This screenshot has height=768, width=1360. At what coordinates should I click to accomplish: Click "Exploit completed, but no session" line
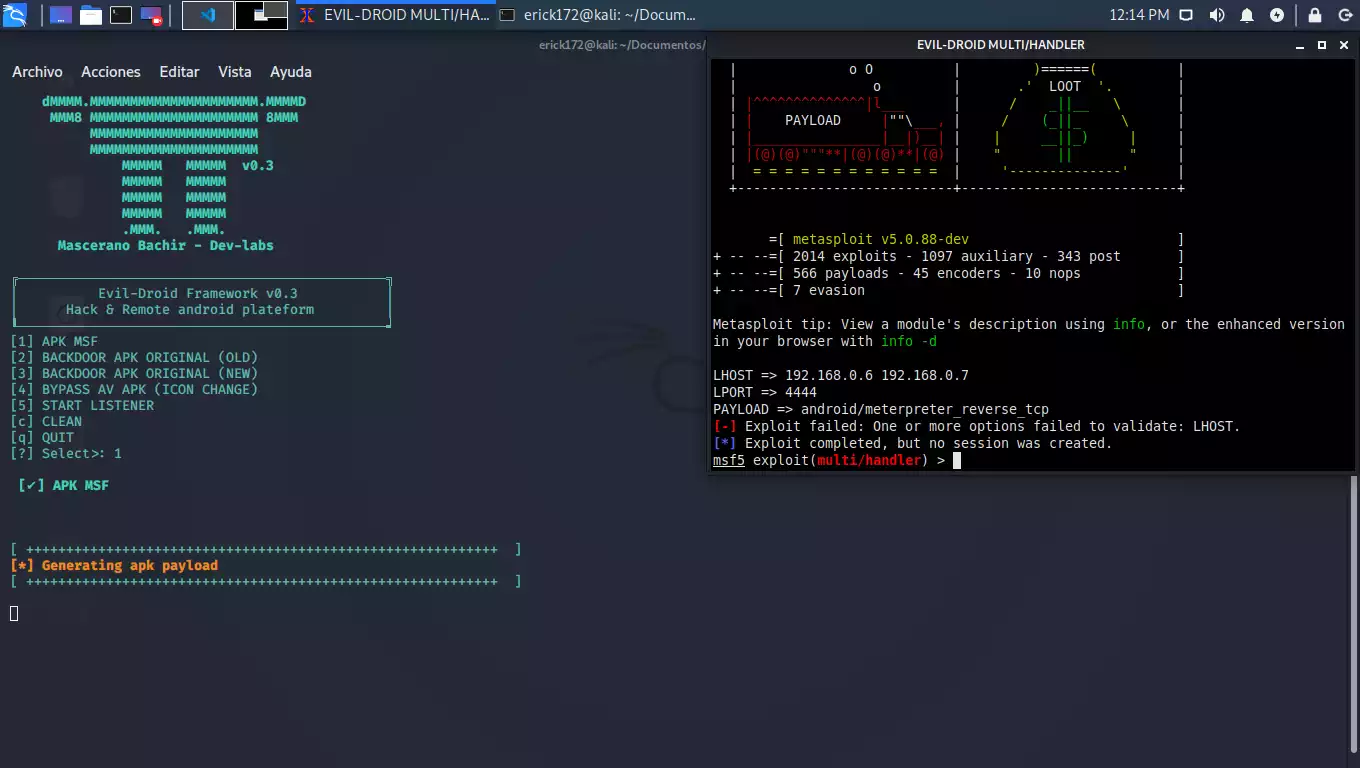913,443
